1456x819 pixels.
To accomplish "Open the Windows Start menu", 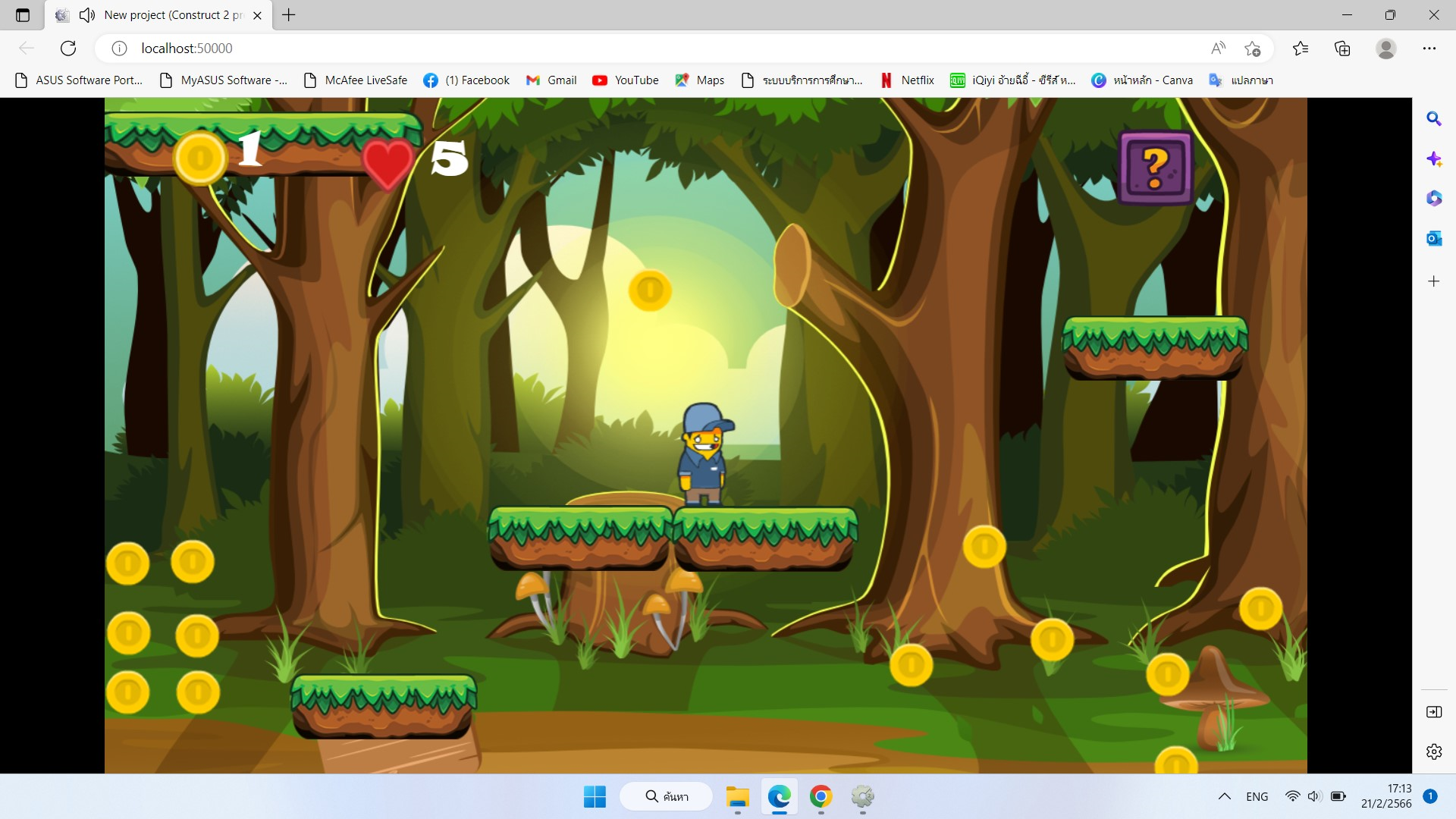I will tap(595, 797).
